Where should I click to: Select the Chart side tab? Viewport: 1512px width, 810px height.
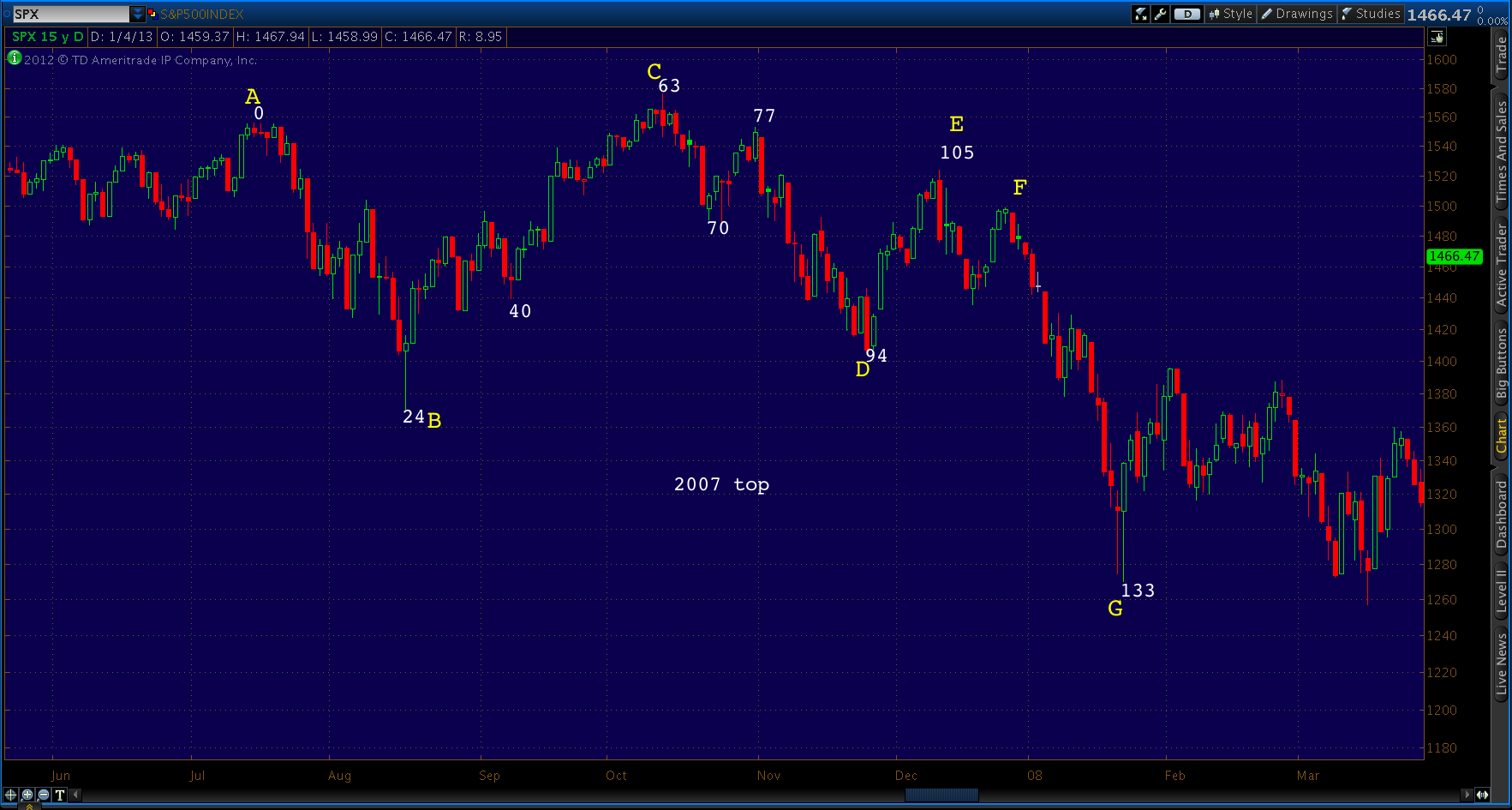coord(1501,435)
